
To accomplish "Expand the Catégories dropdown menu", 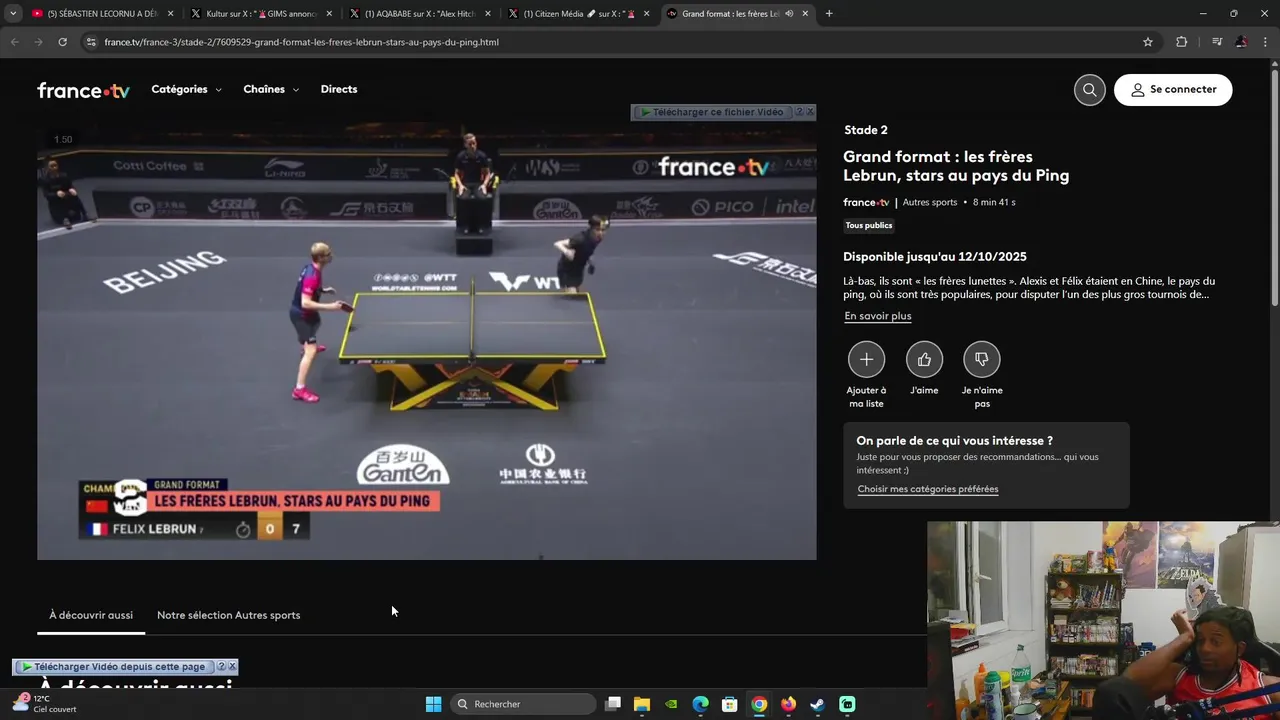I will click(186, 89).
